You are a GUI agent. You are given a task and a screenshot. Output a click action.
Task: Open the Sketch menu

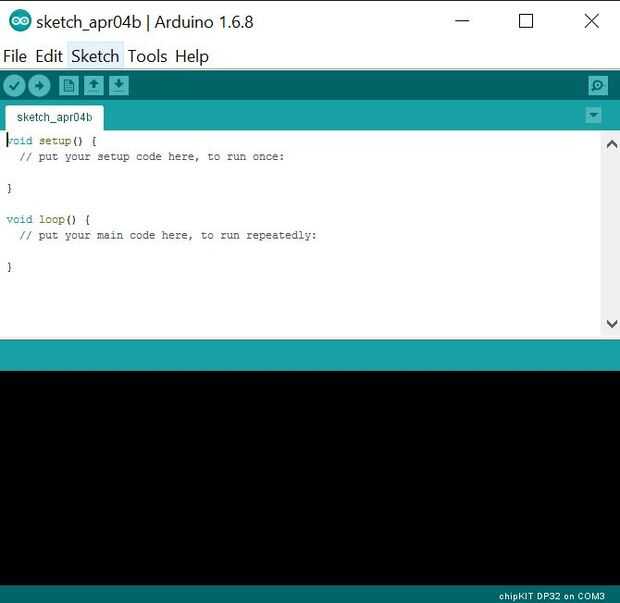[95, 56]
